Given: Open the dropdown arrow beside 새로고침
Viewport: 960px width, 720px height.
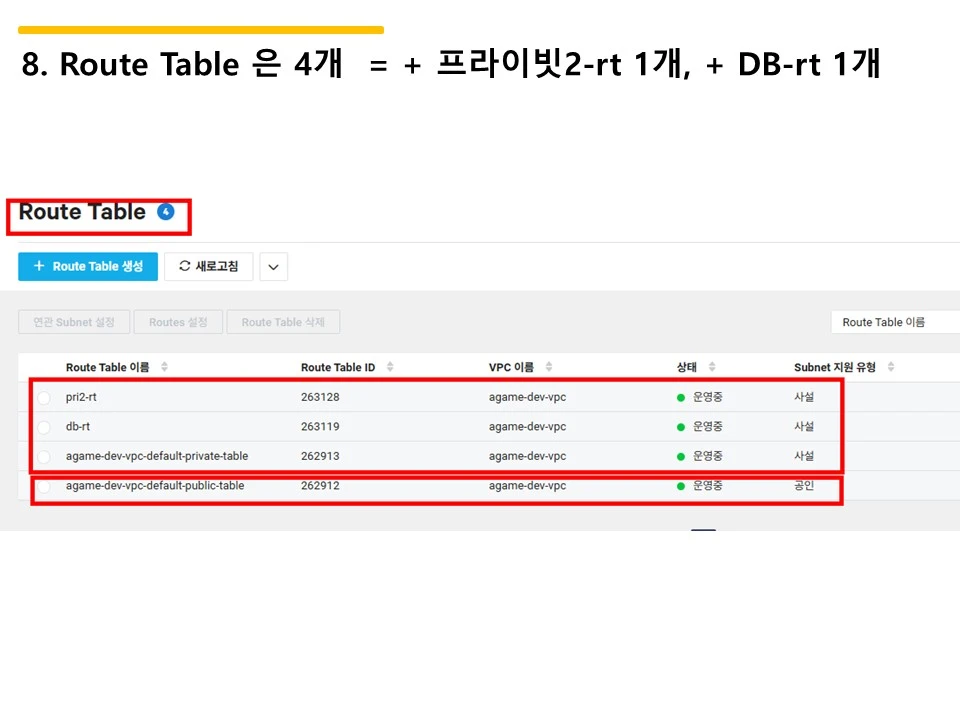Looking at the screenshot, I should coord(273,266).
